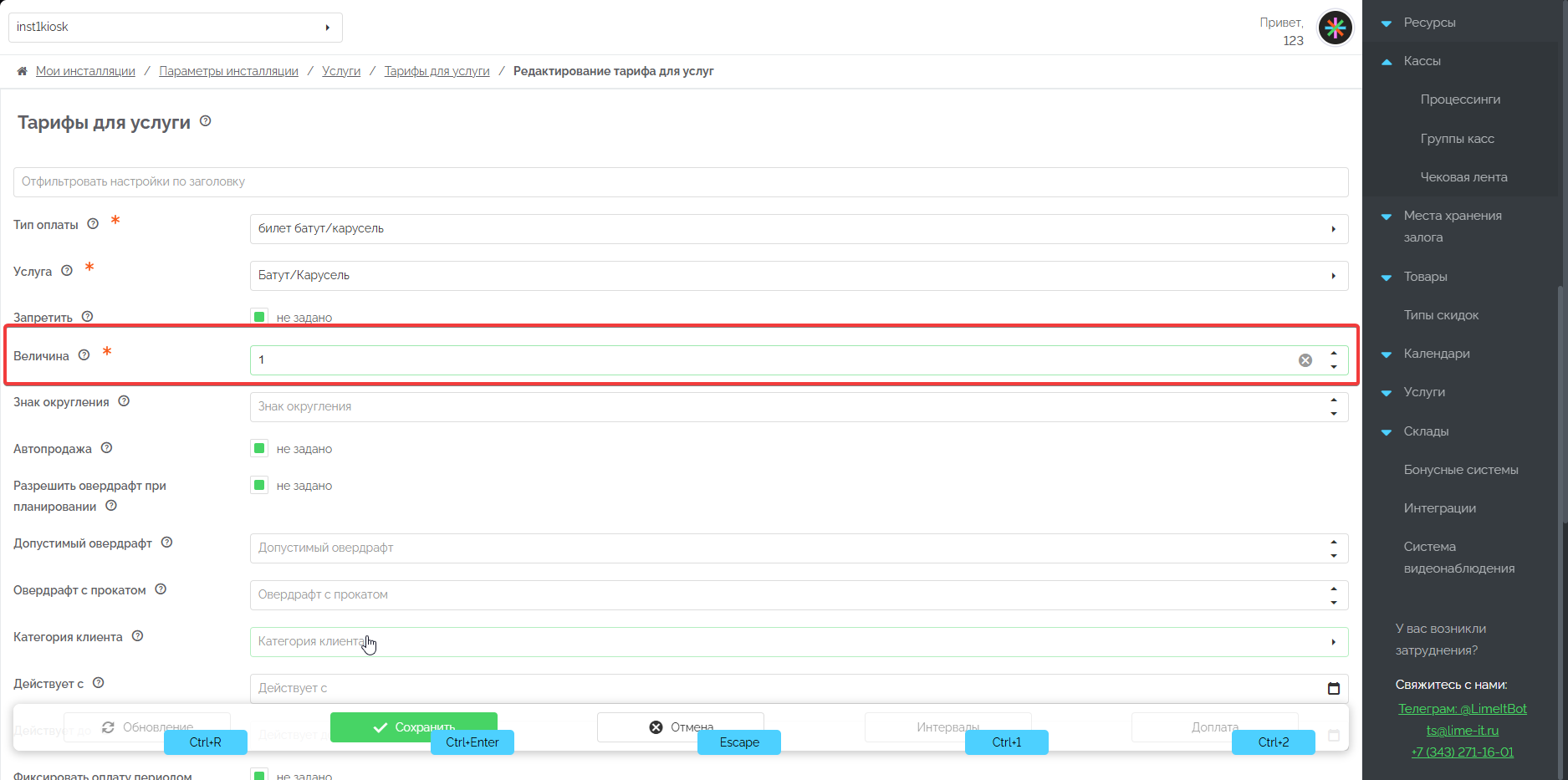The image size is (1568, 780).
Task: Open the inst1kiosk installation selector
Action: (175, 27)
